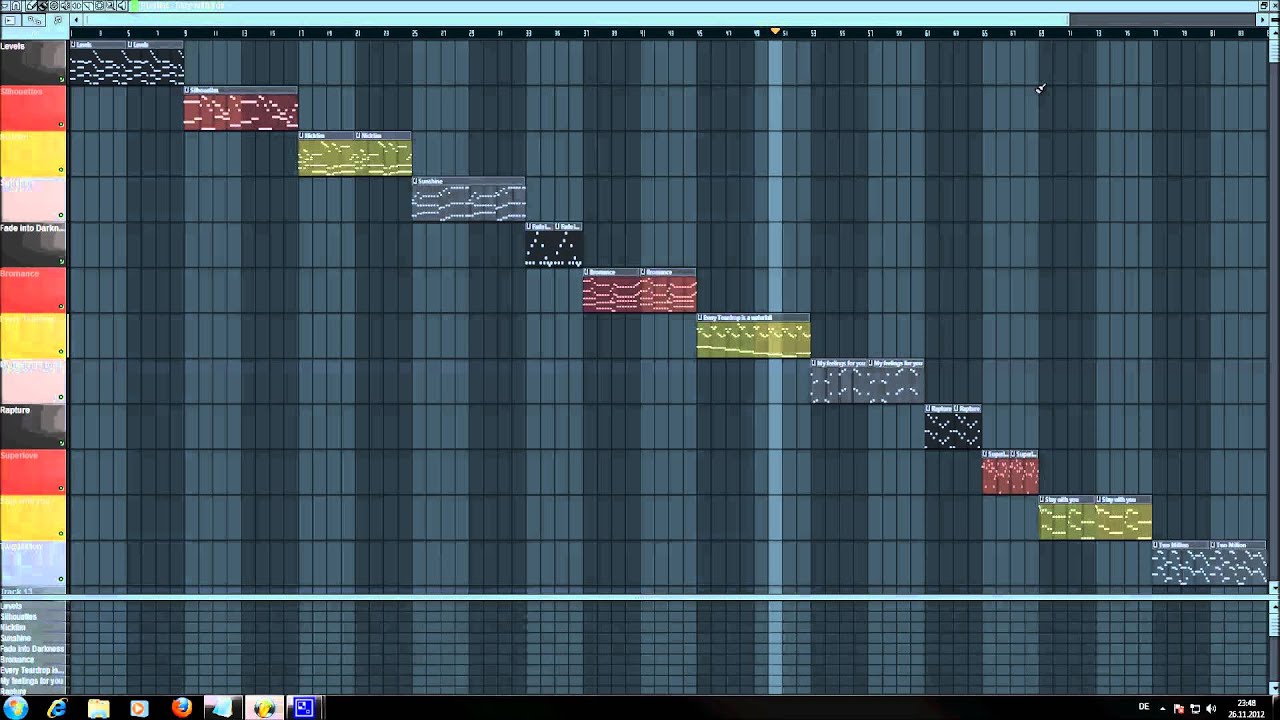This screenshot has height=720, width=1280.
Task: Click the orange playhead marker on the ruler
Action: click(x=775, y=32)
